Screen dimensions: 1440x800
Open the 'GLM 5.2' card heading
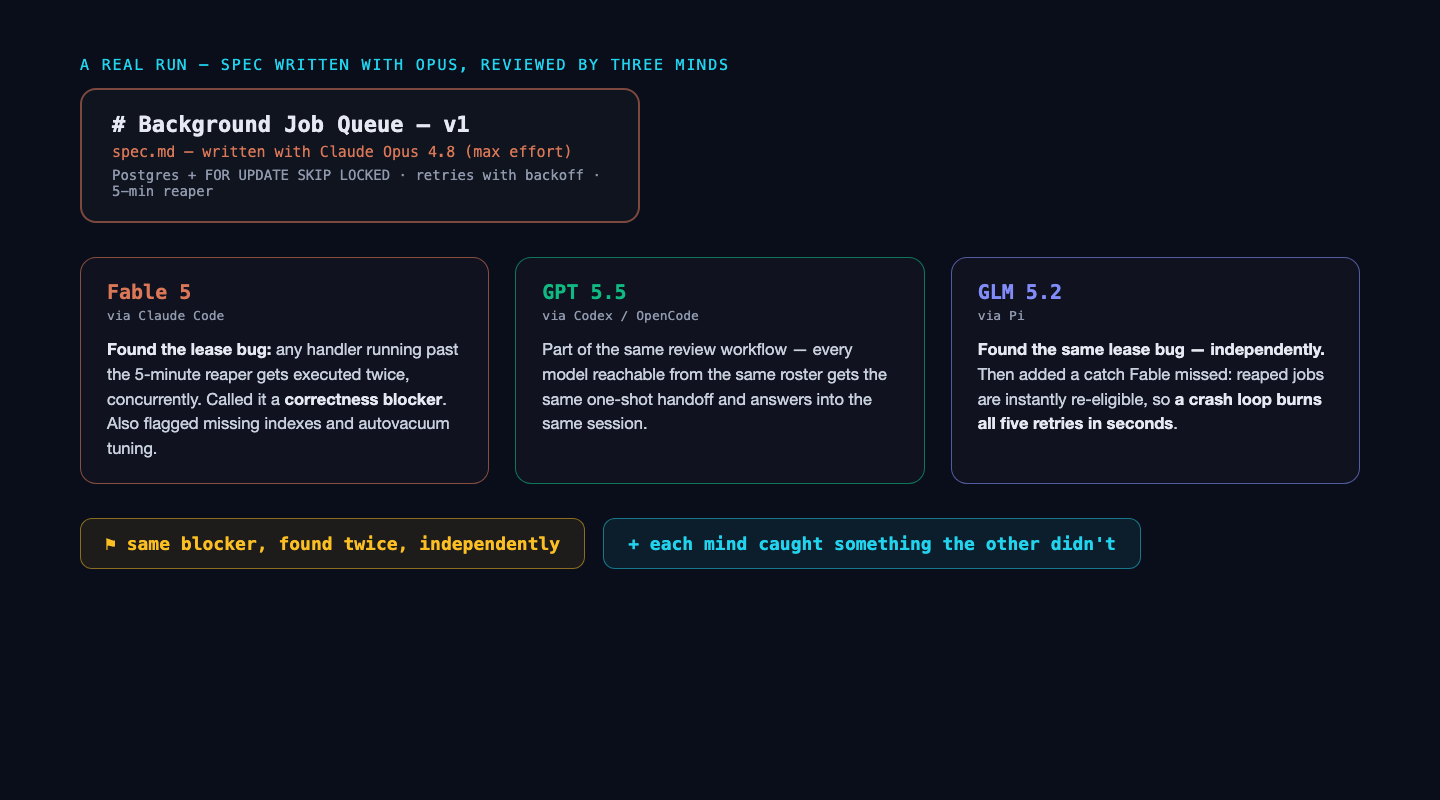pyautogui.click(x=1020, y=292)
